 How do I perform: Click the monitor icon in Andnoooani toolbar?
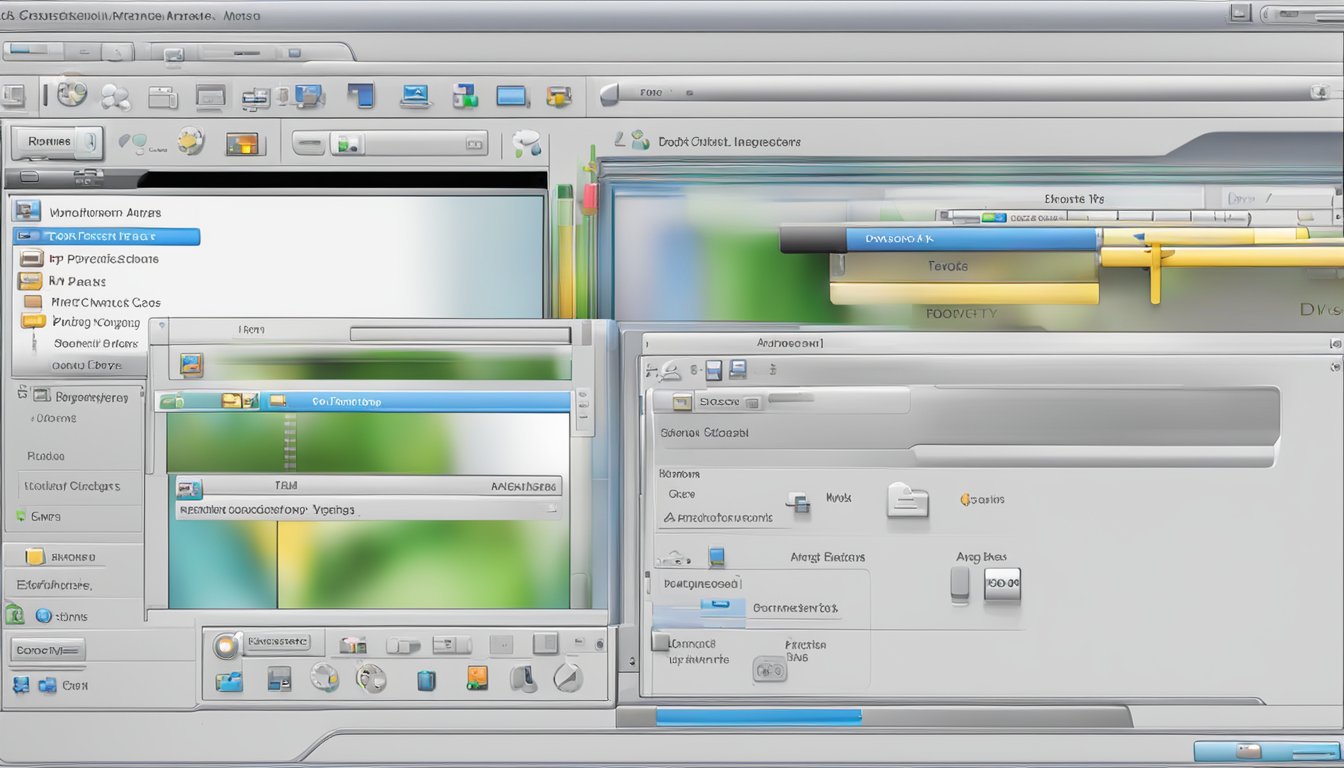pos(738,370)
